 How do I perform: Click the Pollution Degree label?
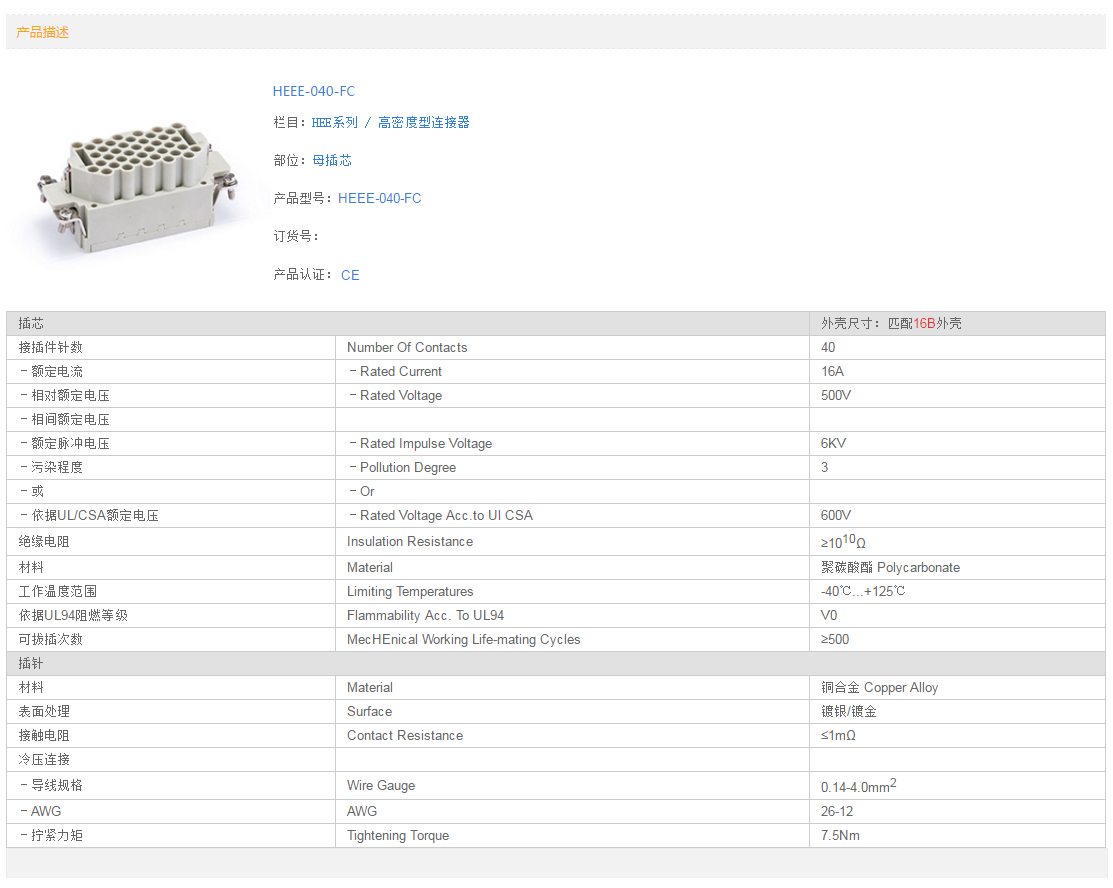(407, 467)
